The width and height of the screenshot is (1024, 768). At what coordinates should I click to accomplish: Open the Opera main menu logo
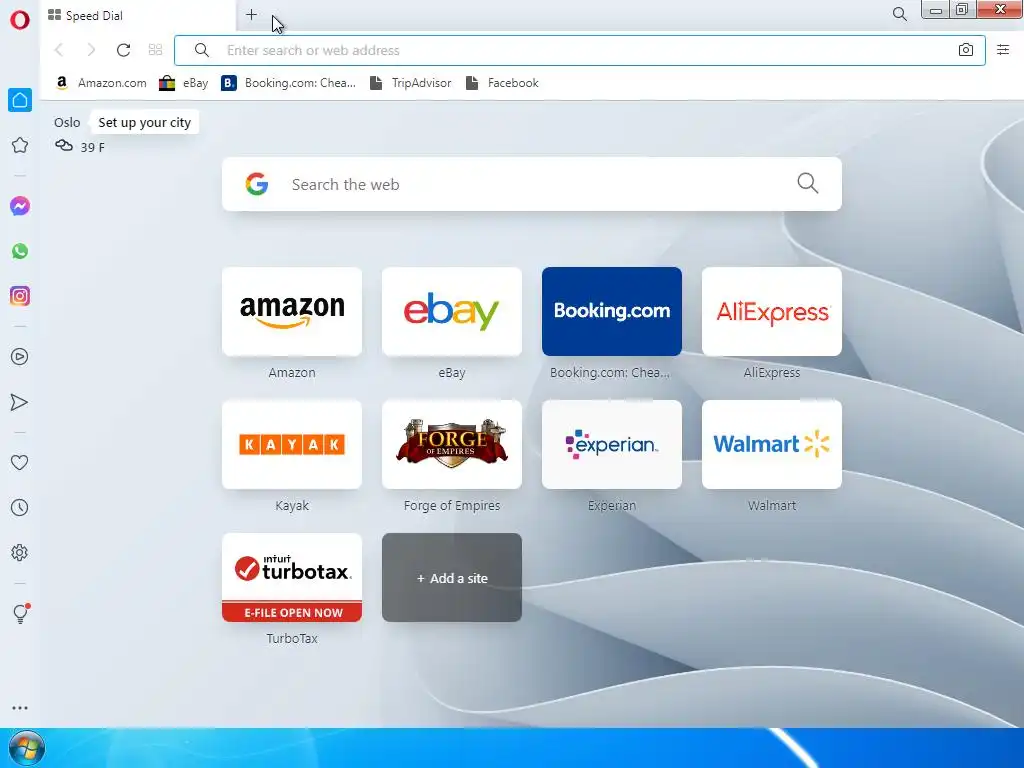coord(20,20)
